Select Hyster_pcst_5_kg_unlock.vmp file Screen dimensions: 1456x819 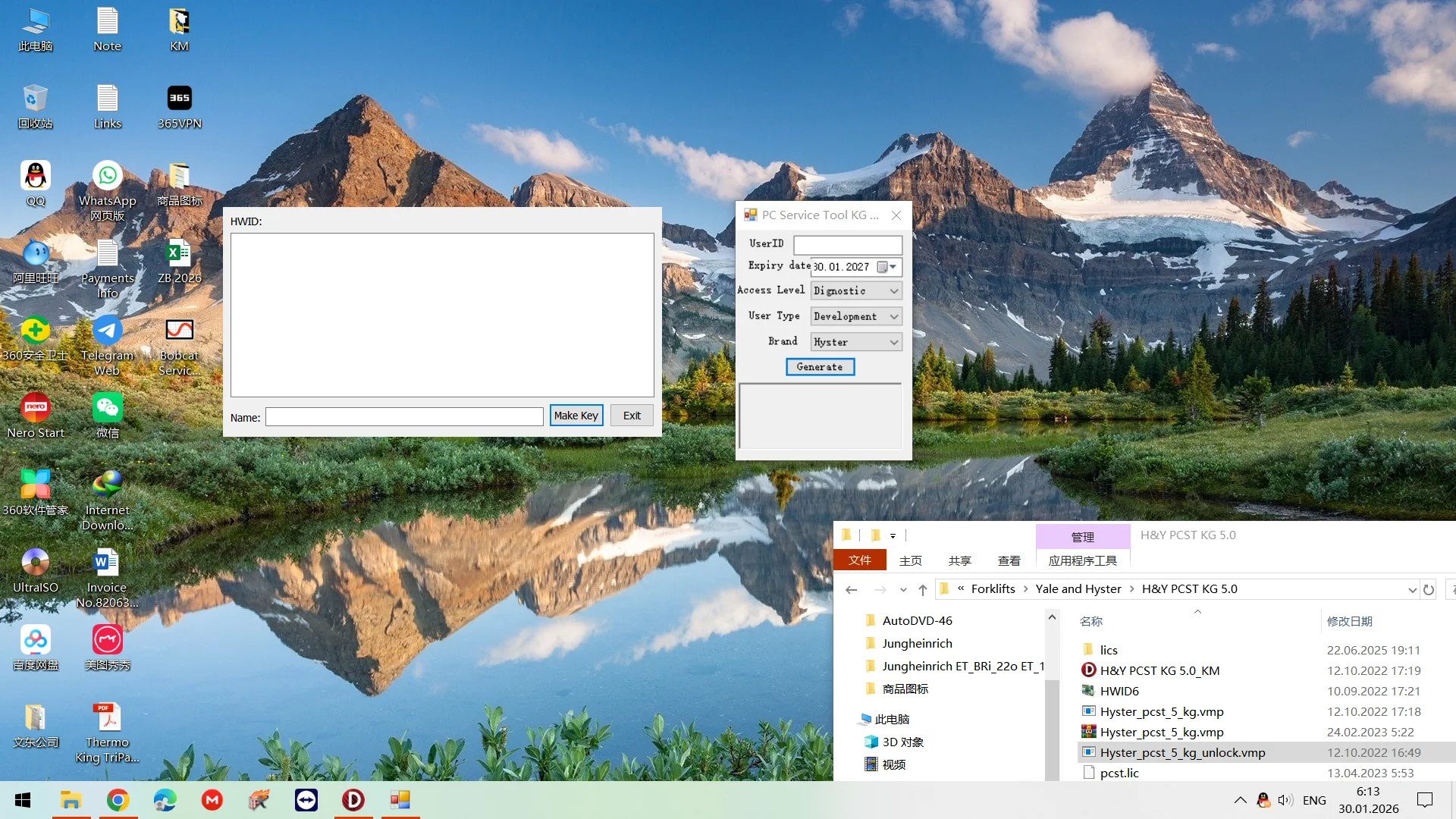(1182, 752)
